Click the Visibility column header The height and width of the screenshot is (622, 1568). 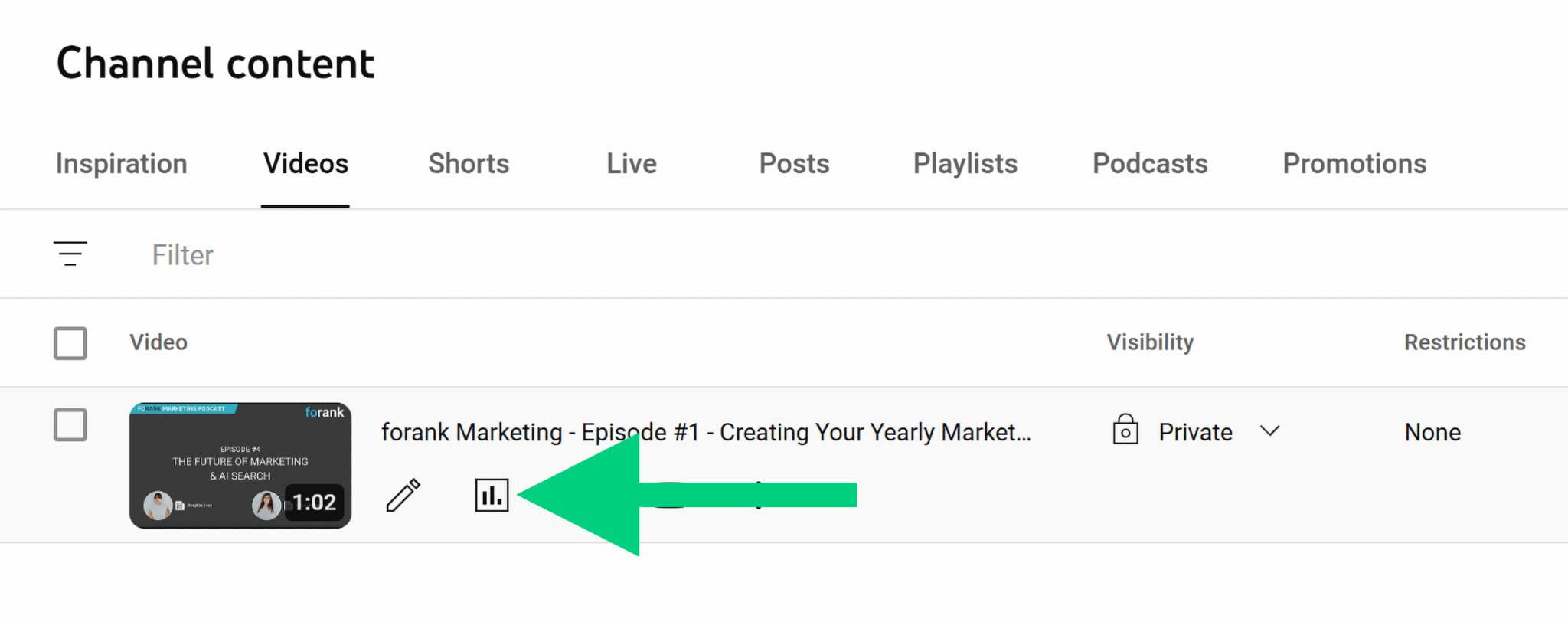pos(1150,342)
